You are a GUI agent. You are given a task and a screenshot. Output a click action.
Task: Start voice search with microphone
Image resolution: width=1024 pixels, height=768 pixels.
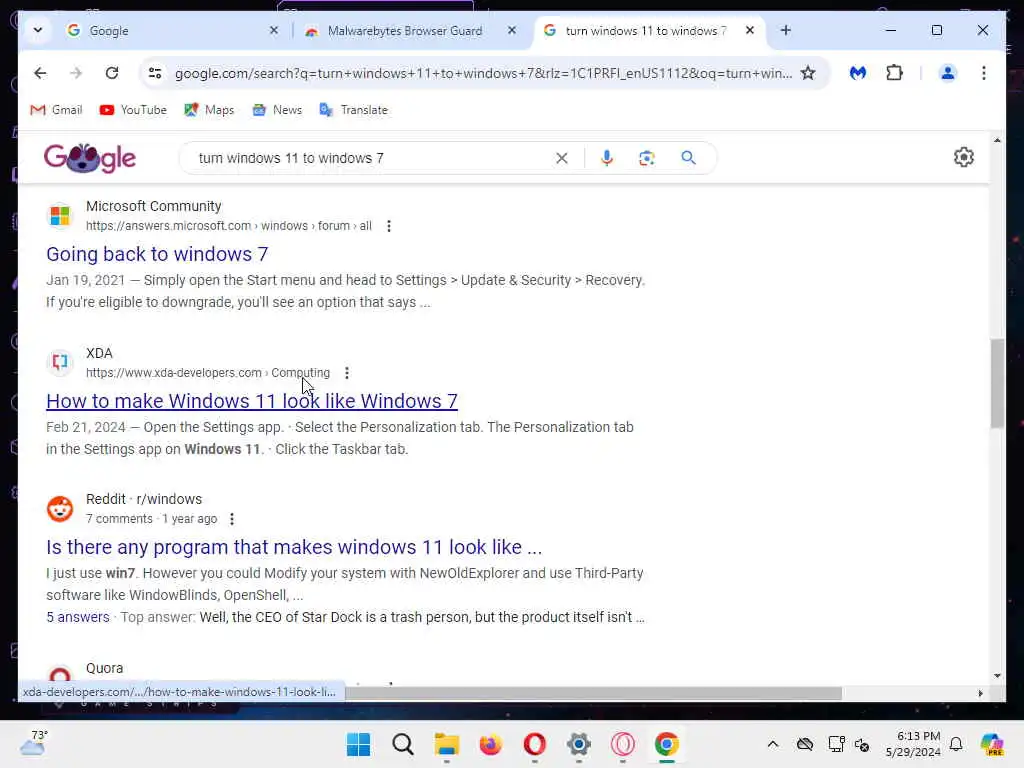click(x=607, y=158)
